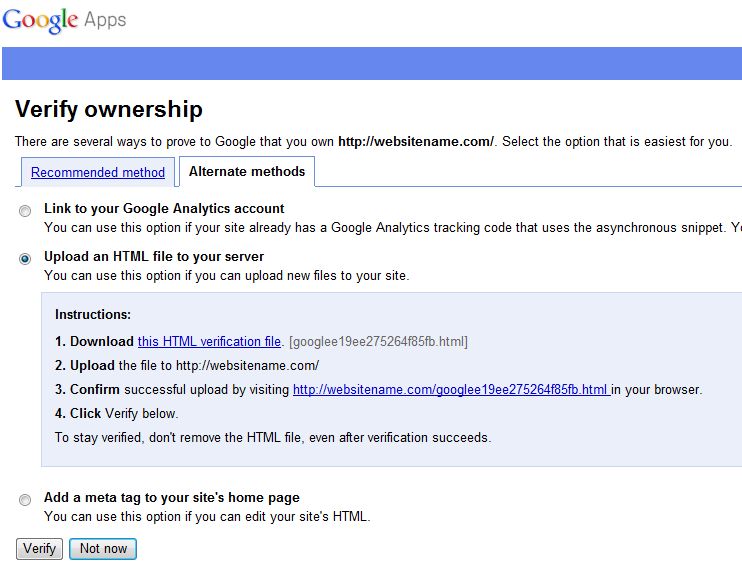Click the file name [googlee19ee275264f85fb.html]
742x583 pixels.
click(378, 342)
